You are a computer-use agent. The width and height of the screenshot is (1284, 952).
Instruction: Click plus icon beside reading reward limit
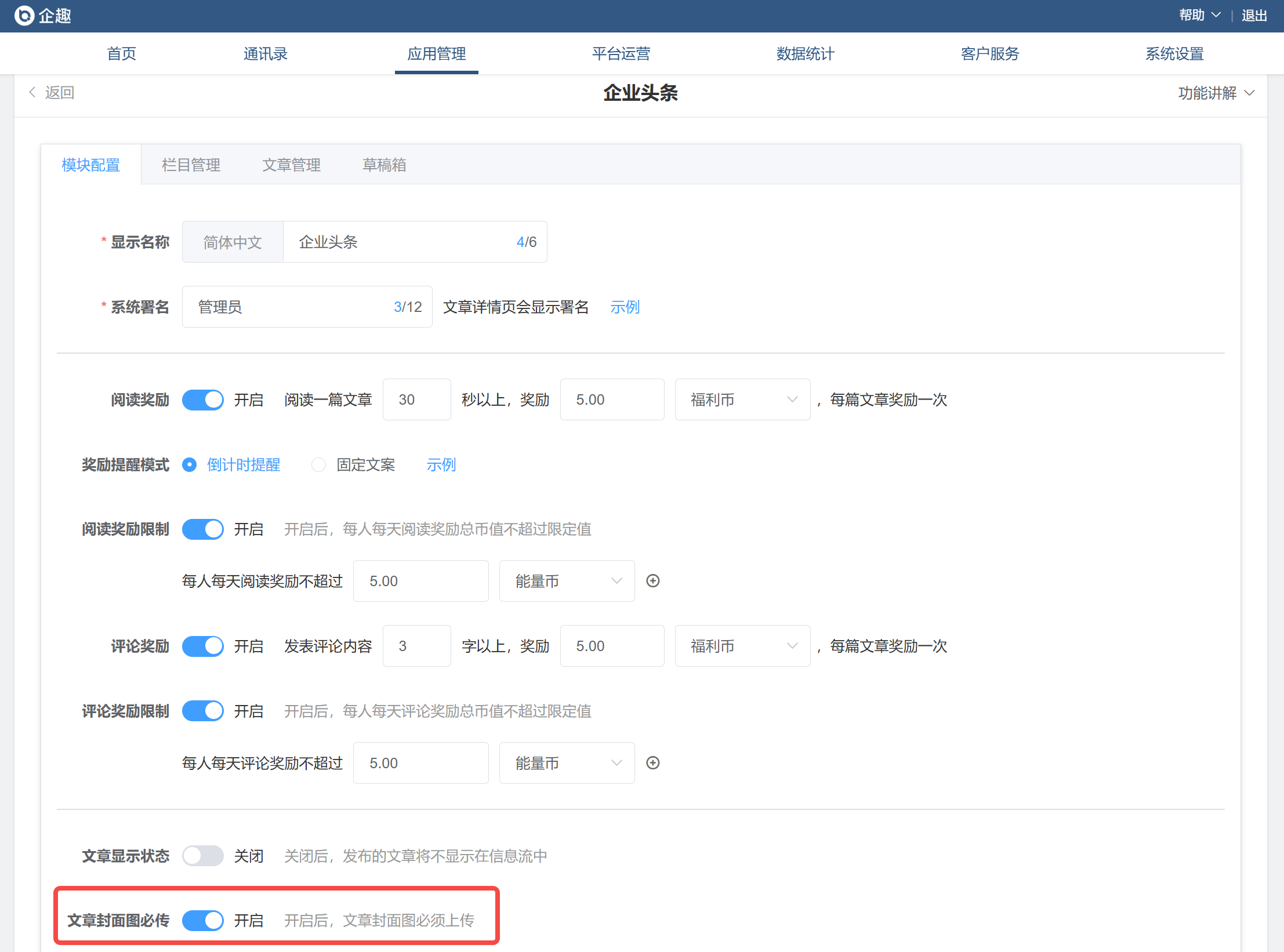(x=652, y=581)
